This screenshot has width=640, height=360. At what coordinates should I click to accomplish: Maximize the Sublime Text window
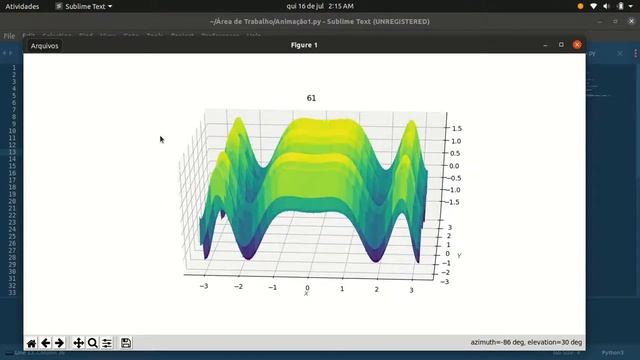[x=615, y=21]
